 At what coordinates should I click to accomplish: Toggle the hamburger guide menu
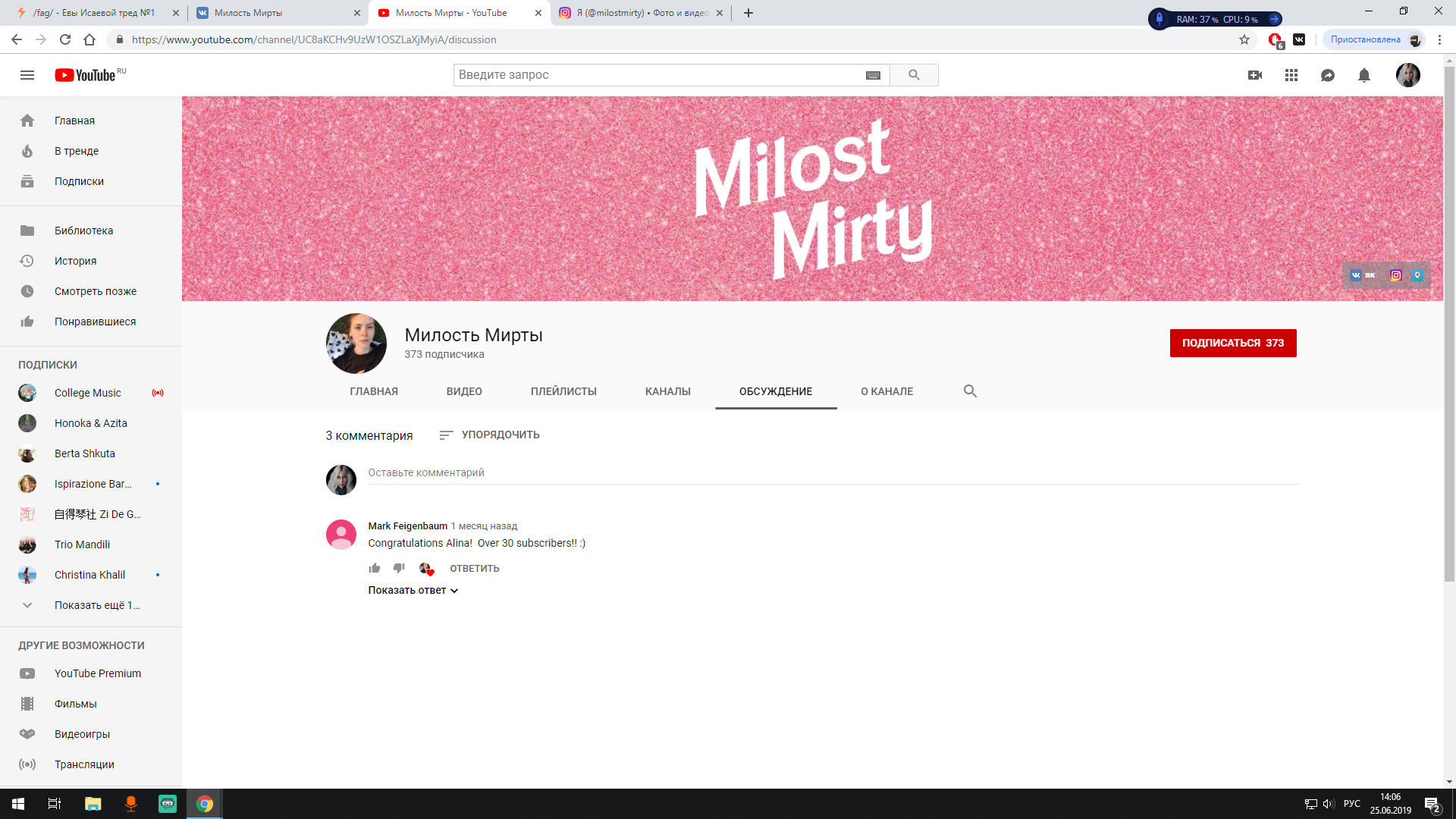pyautogui.click(x=27, y=75)
